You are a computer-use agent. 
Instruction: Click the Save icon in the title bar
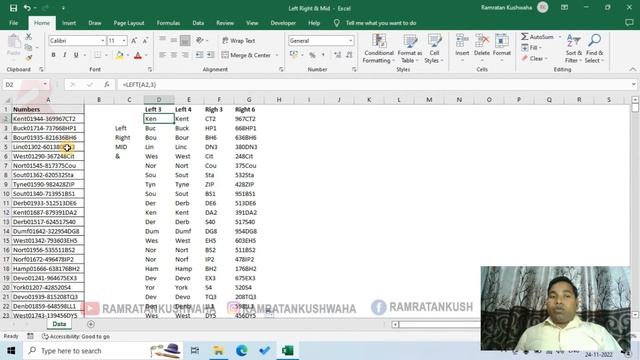(x=13, y=8)
